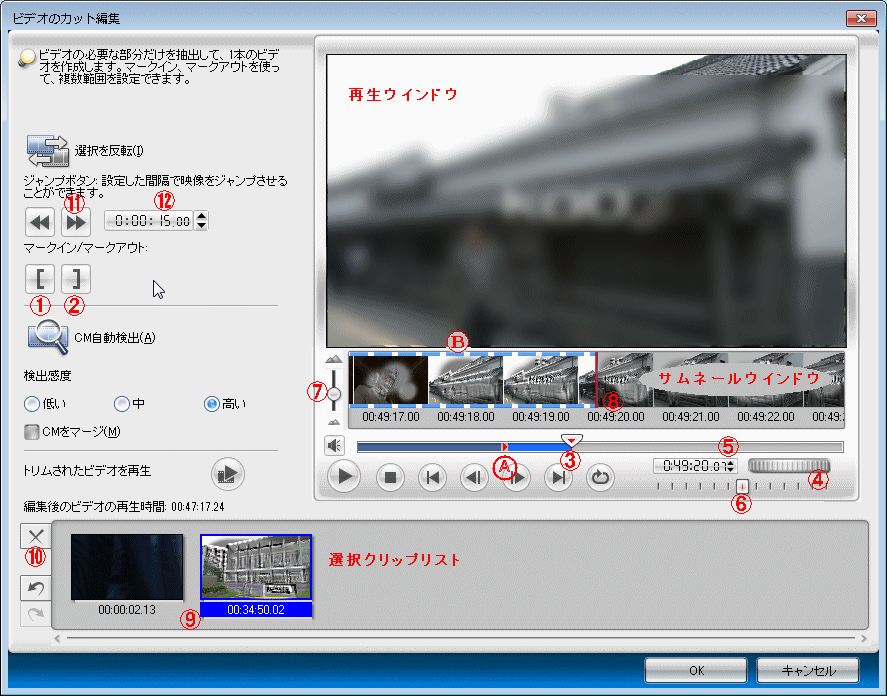
Task: Stop video playback
Action: click(390, 477)
